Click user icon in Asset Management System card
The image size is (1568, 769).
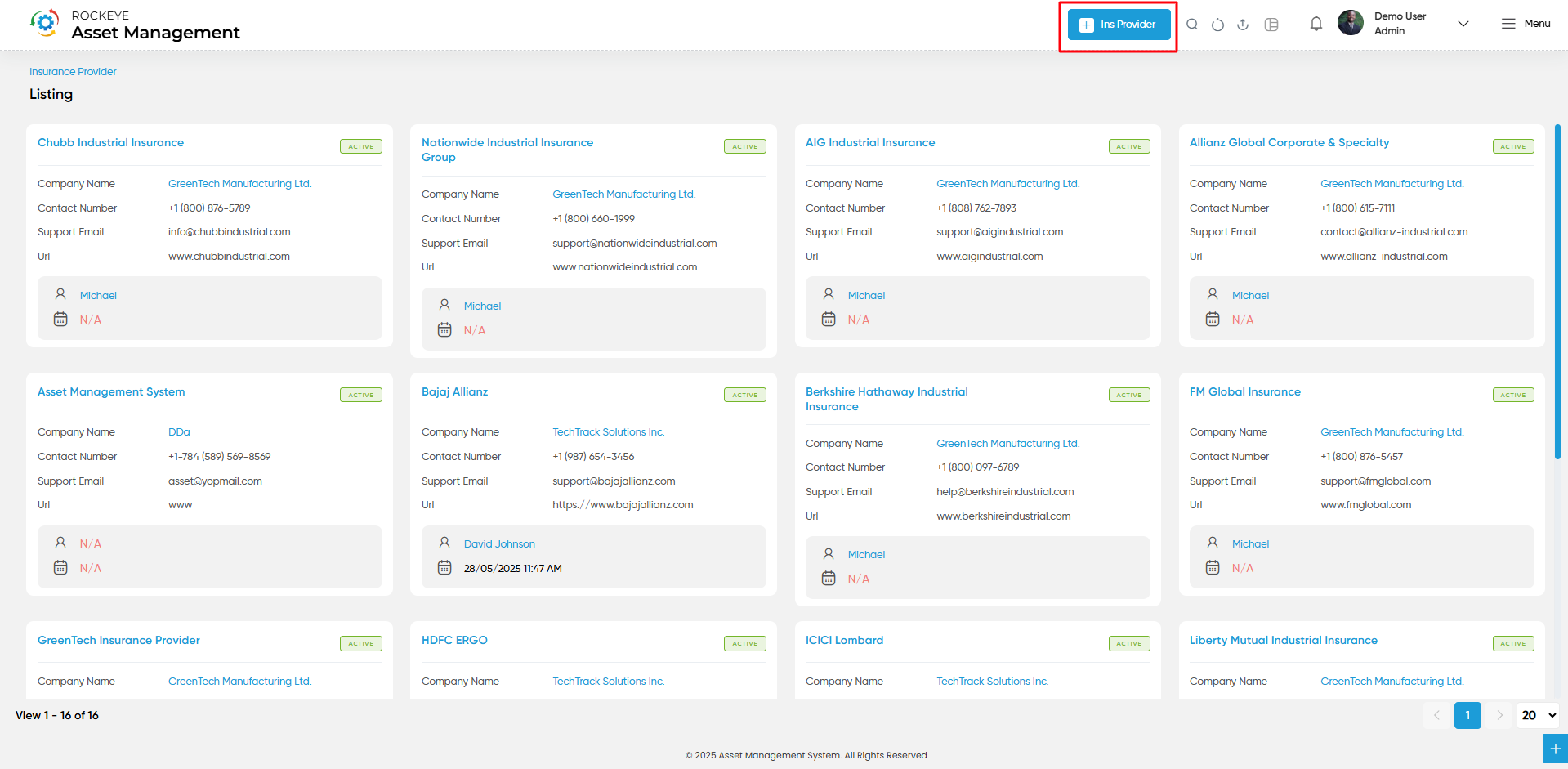60,543
